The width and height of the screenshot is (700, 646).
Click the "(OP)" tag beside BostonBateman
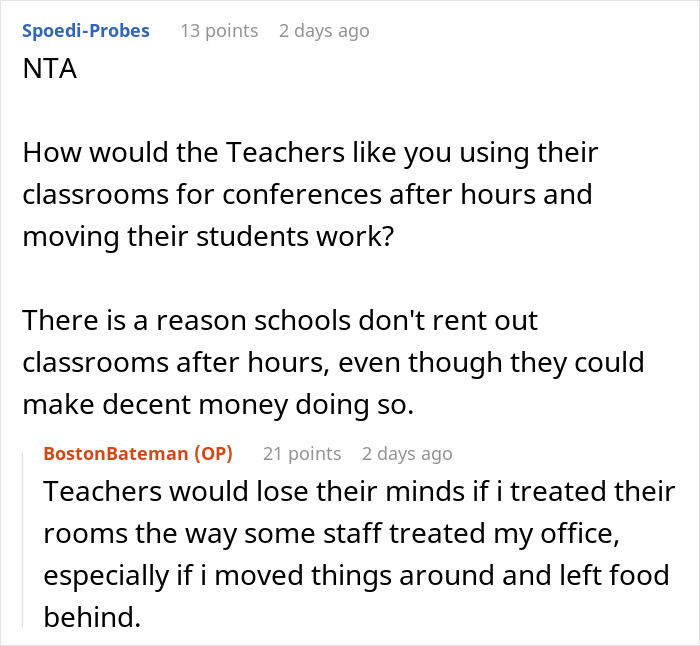(x=211, y=454)
